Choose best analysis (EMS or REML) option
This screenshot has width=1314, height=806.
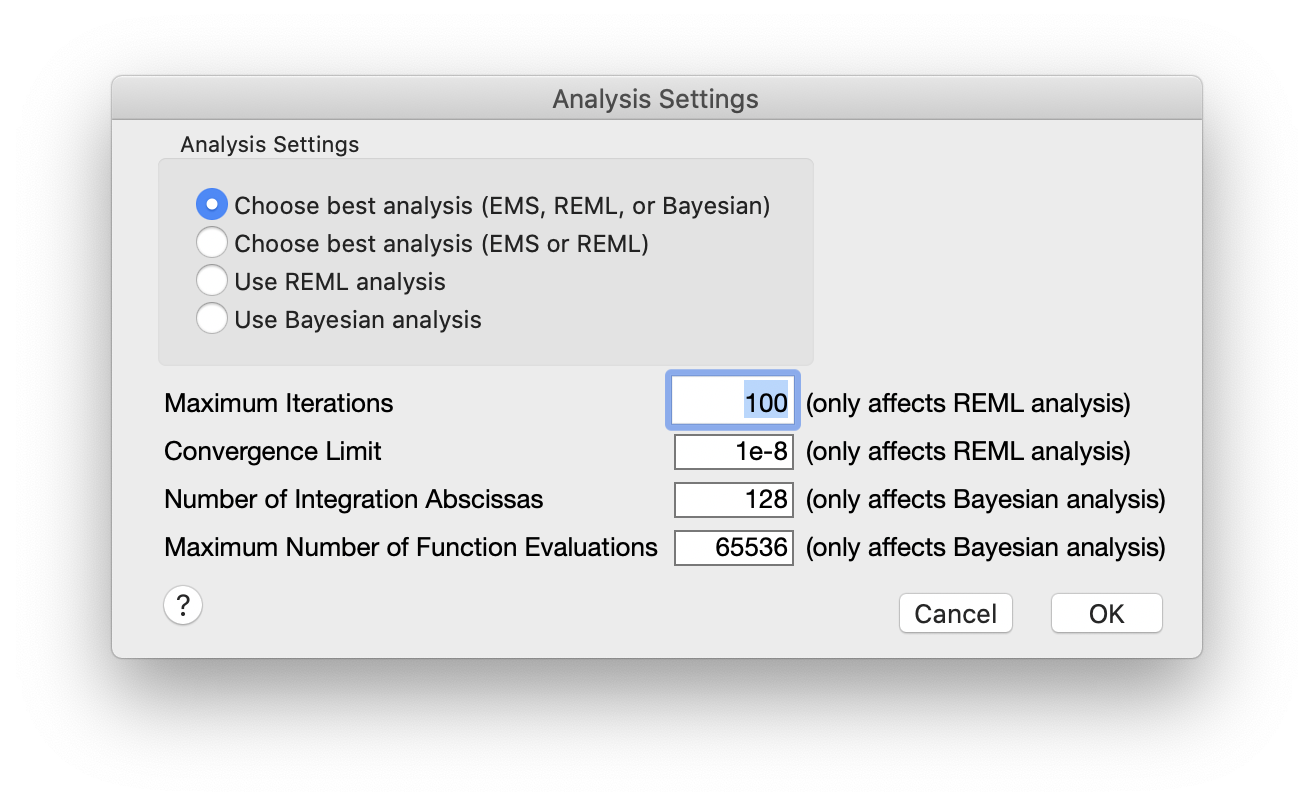tap(212, 242)
